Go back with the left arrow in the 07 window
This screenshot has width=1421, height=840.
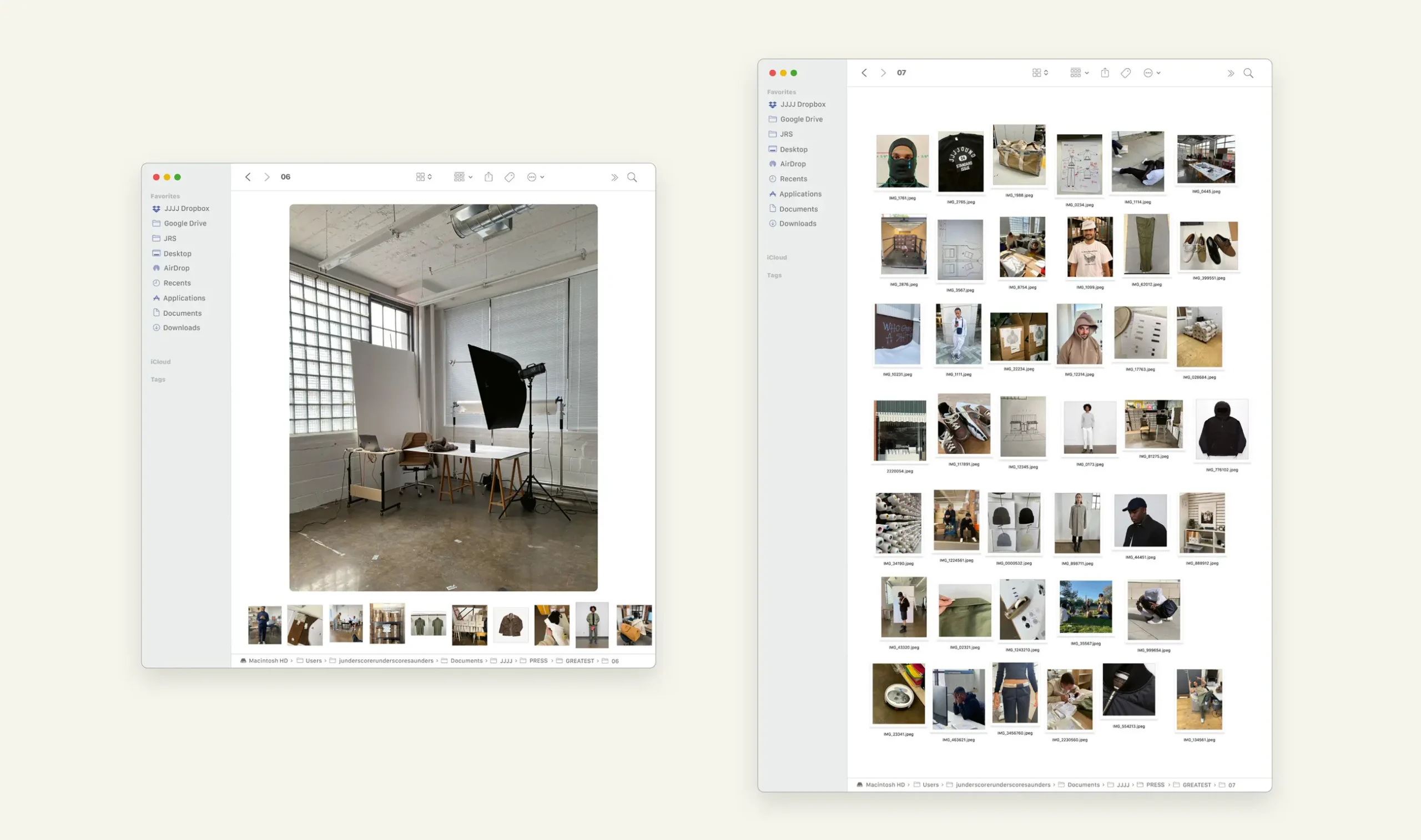(x=864, y=73)
